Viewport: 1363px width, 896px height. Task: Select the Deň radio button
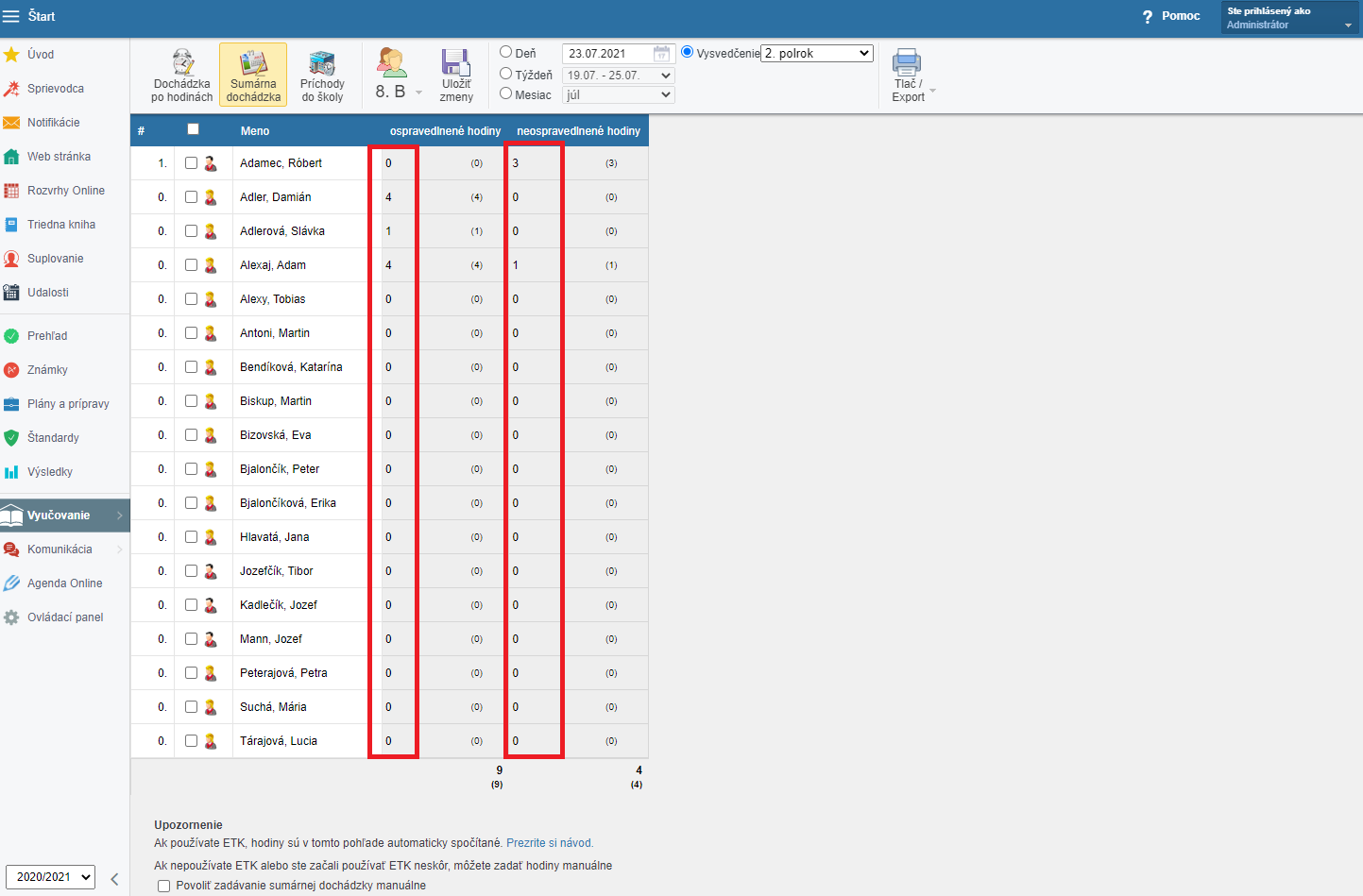506,53
